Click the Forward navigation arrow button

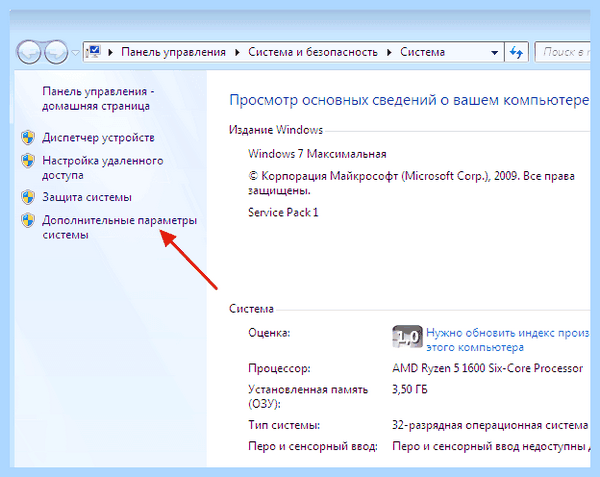click(x=56, y=52)
